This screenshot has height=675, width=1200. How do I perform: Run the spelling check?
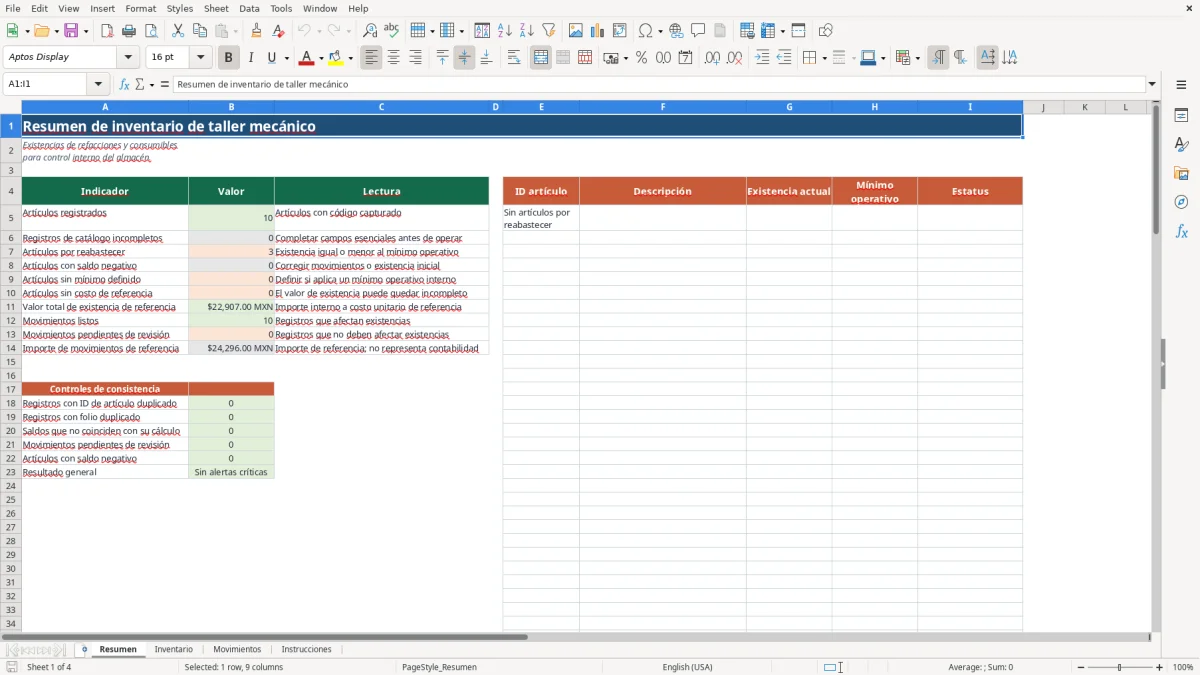coord(392,31)
